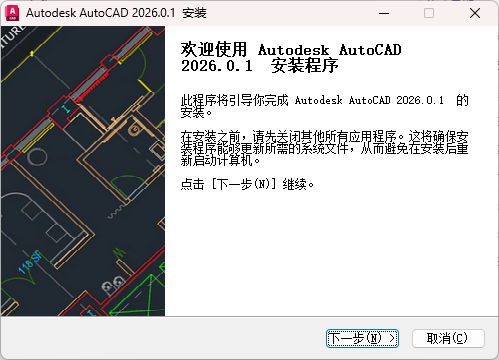
Task: Click the text 点击 [下一步(N)] 继续
Action: 247,184
